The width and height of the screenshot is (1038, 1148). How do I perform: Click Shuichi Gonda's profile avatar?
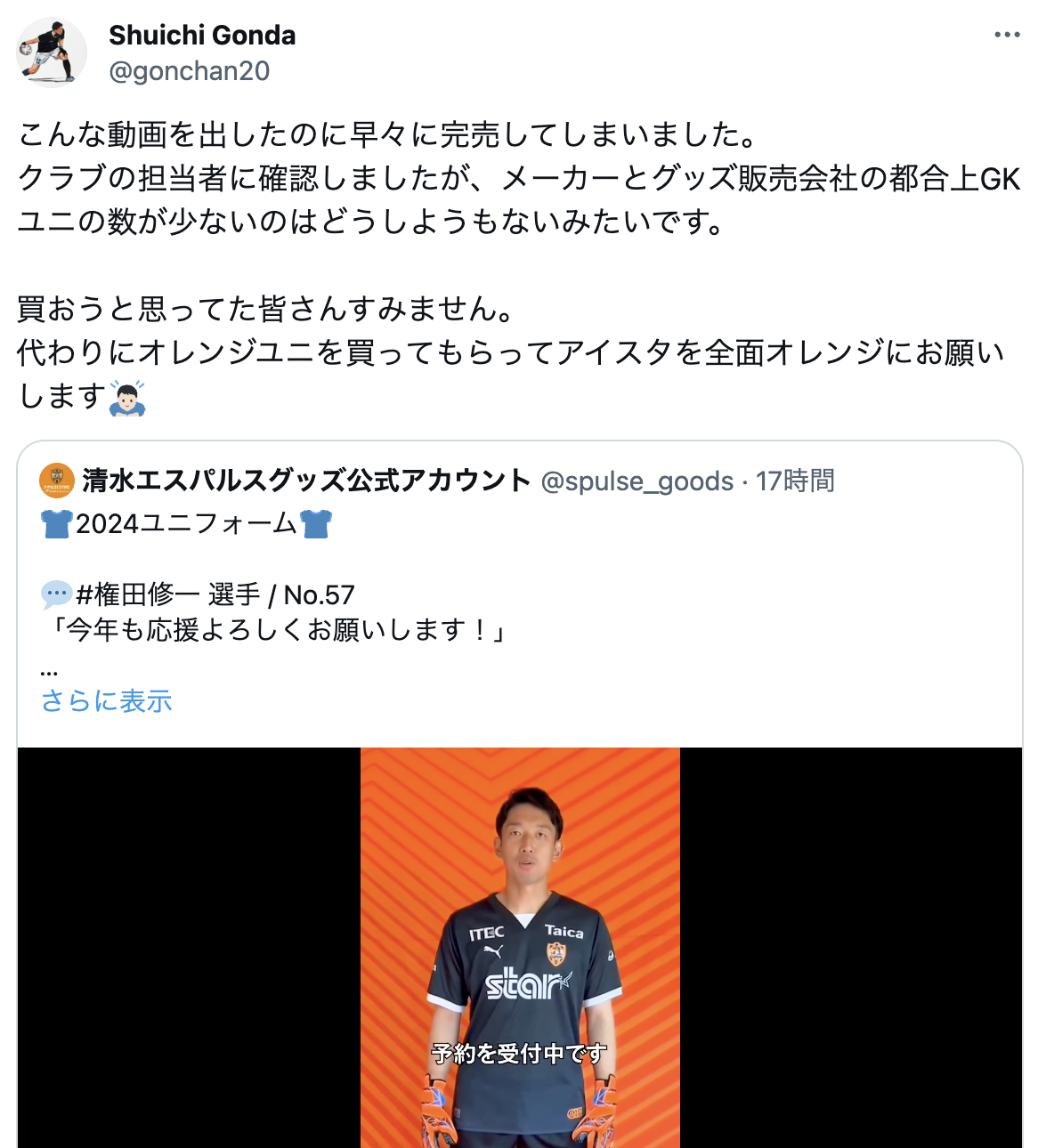[x=52, y=52]
